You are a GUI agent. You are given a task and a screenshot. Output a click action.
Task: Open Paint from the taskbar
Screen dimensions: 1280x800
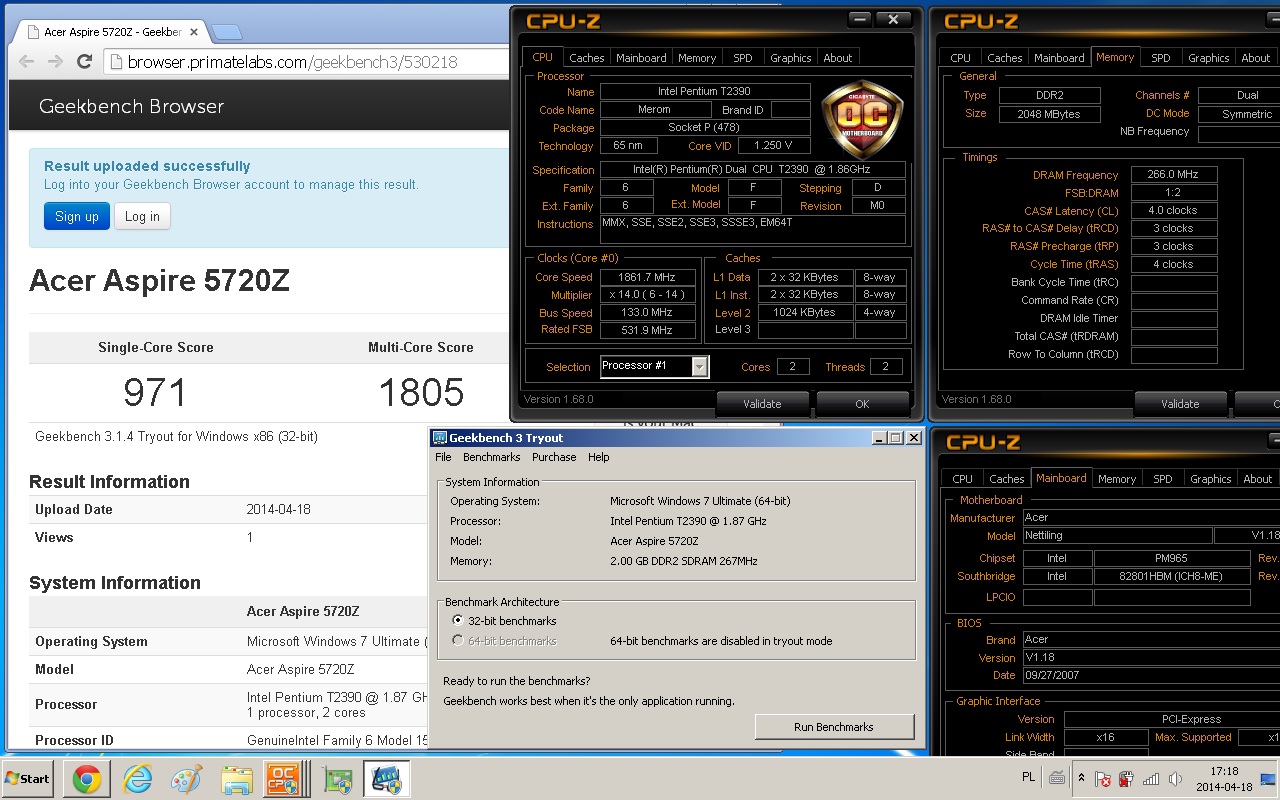pyautogui.click(x=186, y=778)
